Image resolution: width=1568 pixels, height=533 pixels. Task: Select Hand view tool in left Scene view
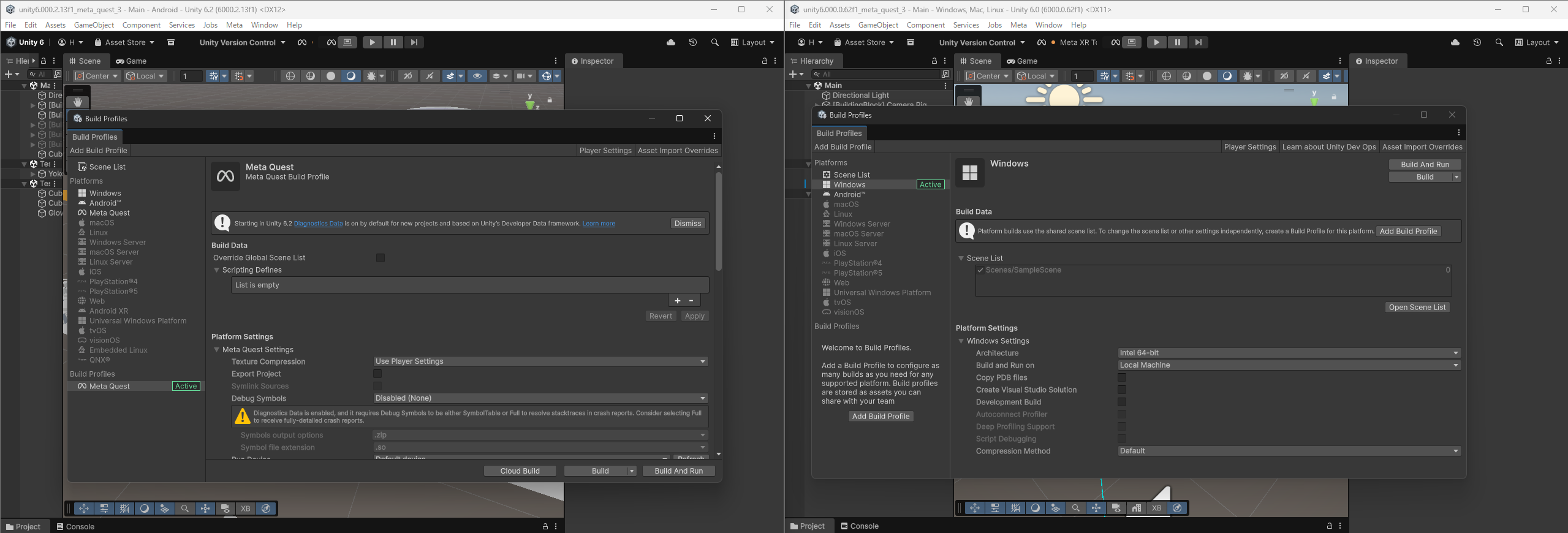(77, 102)
